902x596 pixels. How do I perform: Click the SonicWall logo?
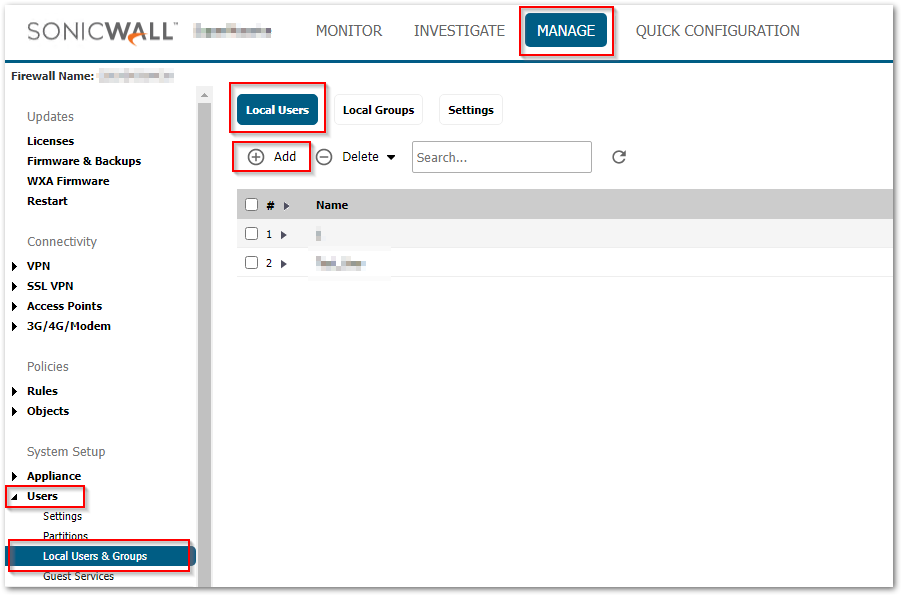point(101,31)
